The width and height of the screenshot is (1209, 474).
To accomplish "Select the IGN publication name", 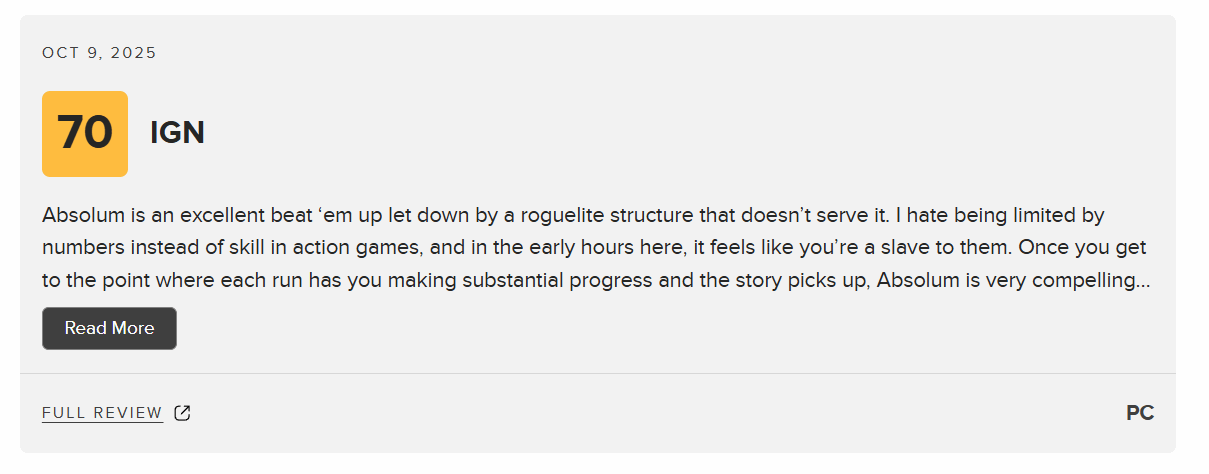I will (x=177, y=133).
